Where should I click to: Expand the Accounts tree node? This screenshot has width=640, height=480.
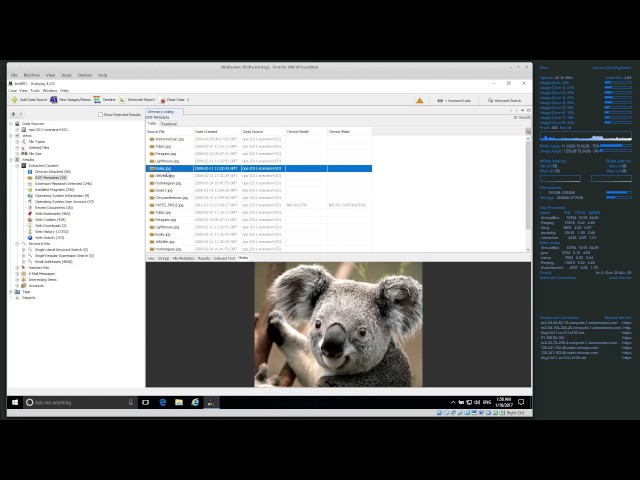(17, 286)
